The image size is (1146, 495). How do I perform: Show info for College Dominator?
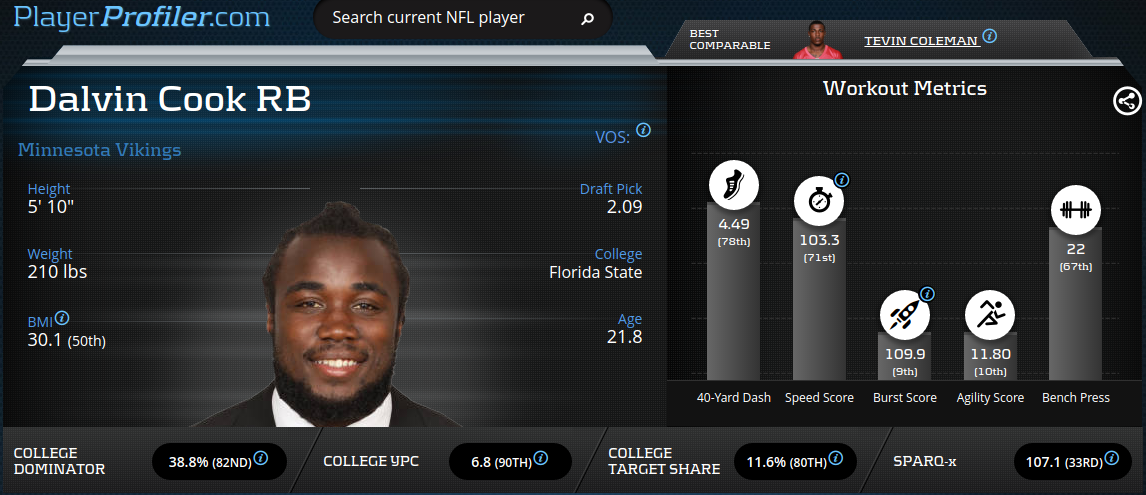point(261,459)
